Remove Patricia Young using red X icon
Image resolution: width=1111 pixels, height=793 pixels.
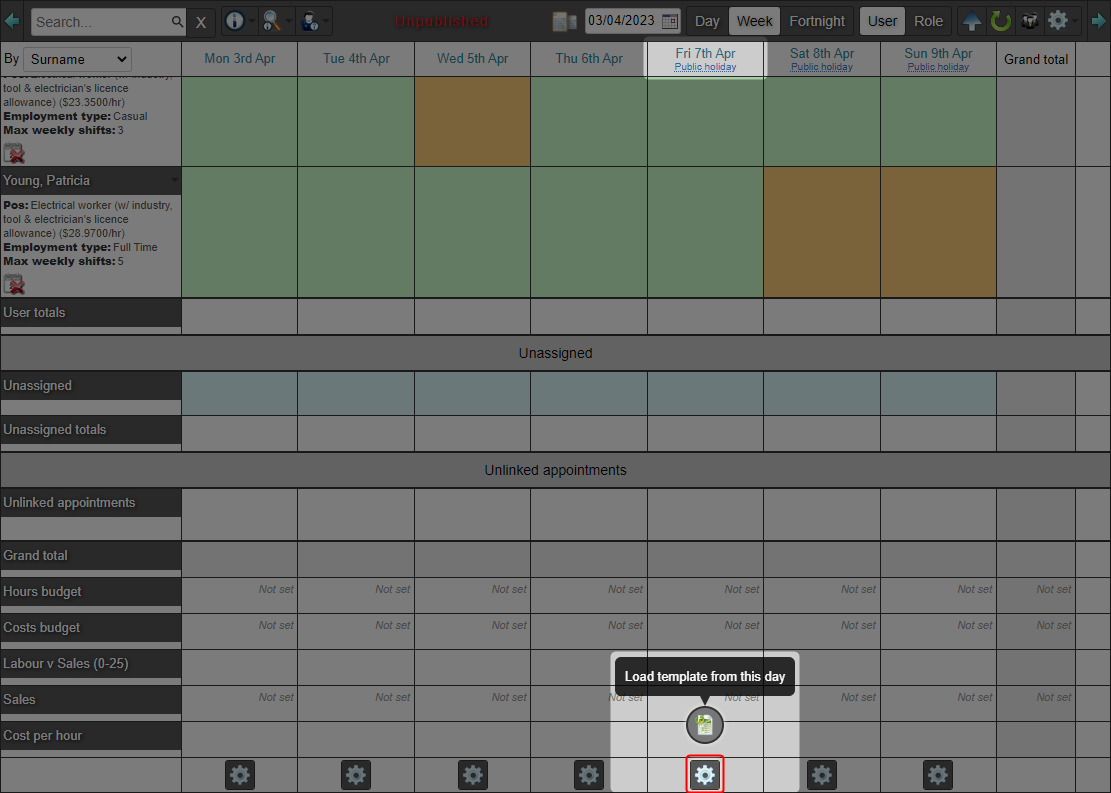tap(14, 284)
